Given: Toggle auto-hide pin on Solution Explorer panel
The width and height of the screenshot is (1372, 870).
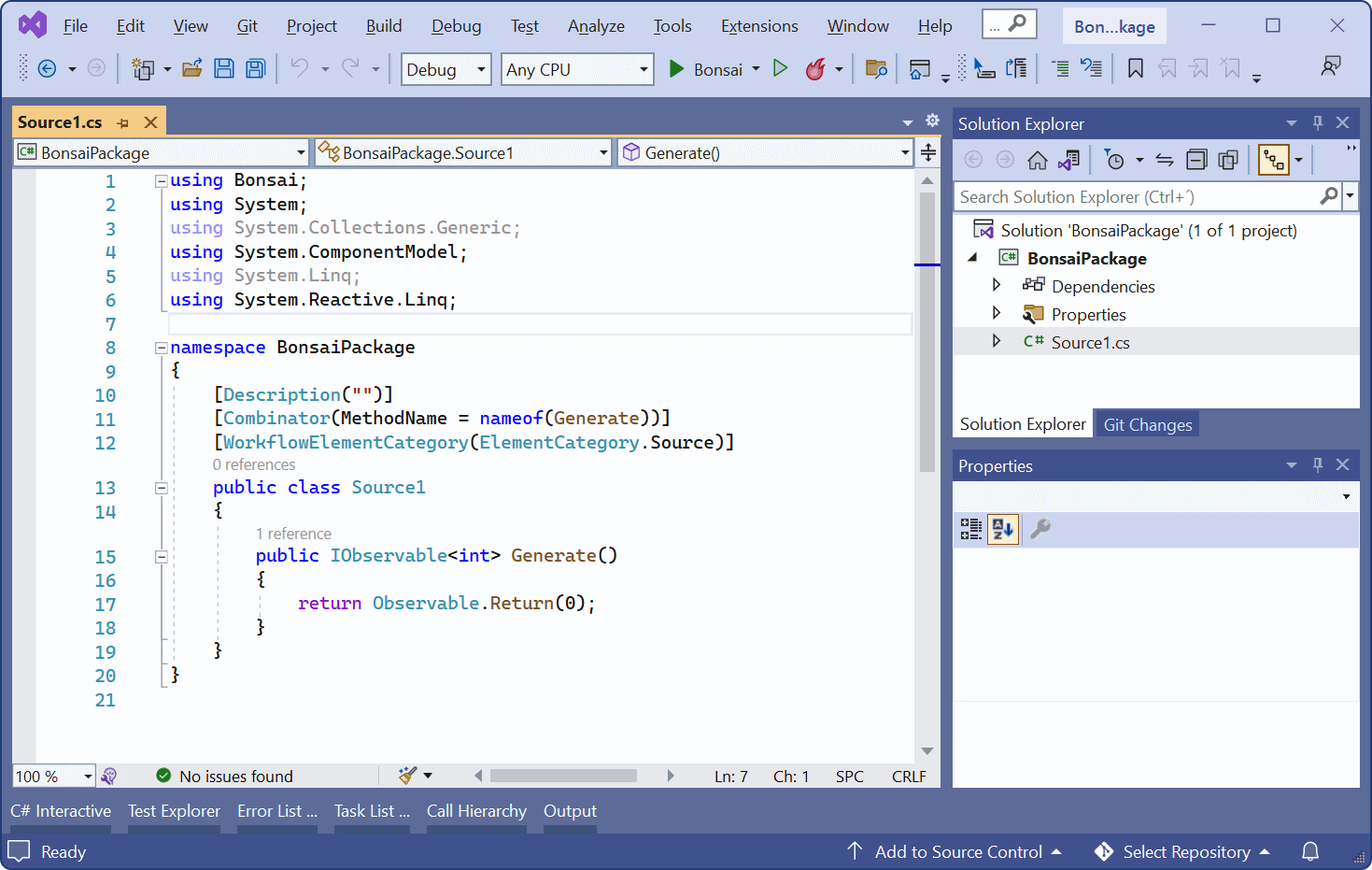Looking at the screenshot, I should [x=1318, y=122].
